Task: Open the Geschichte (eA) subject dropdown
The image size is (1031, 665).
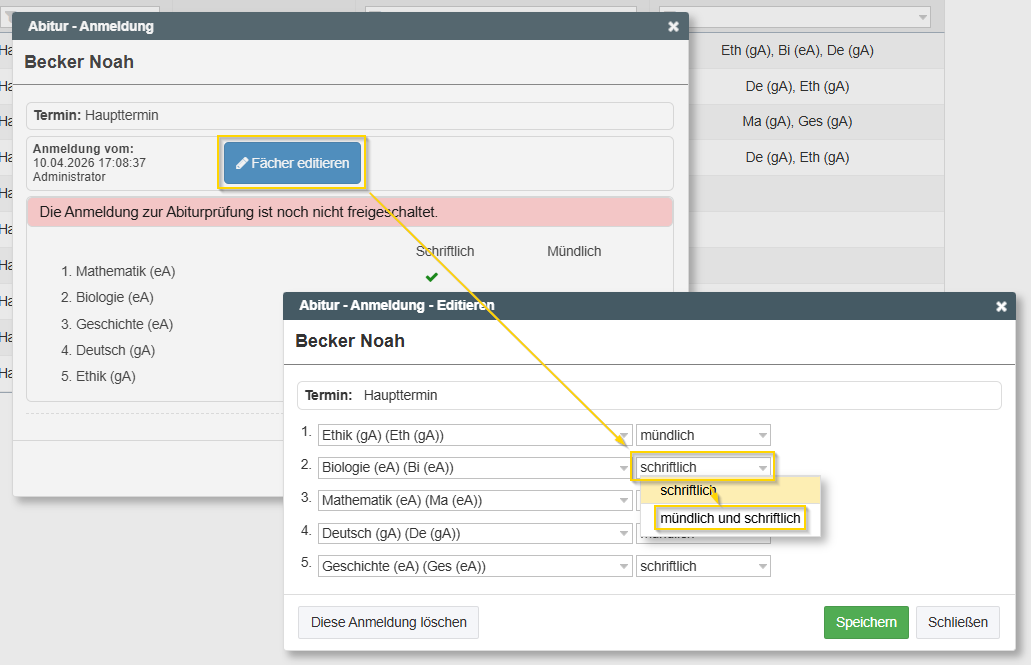Action: pyautogui.click(x=474, y=566)
